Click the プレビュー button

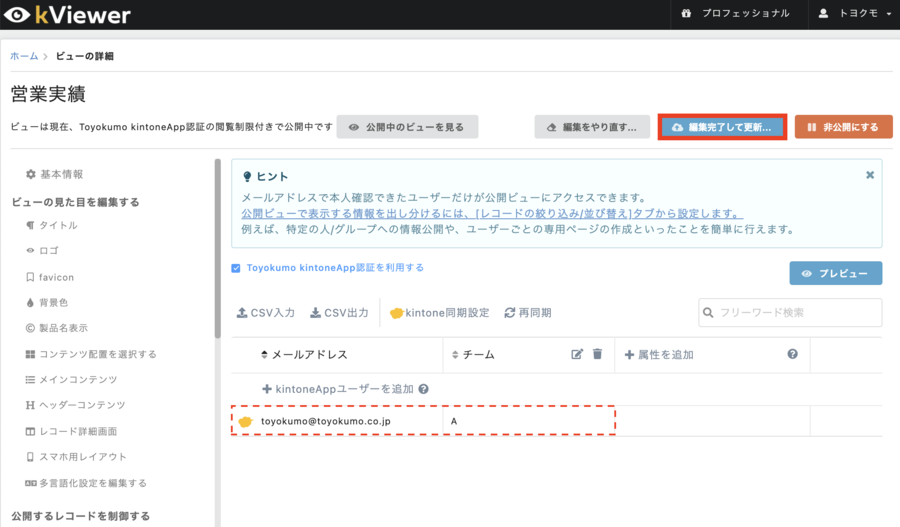point(836,273)
